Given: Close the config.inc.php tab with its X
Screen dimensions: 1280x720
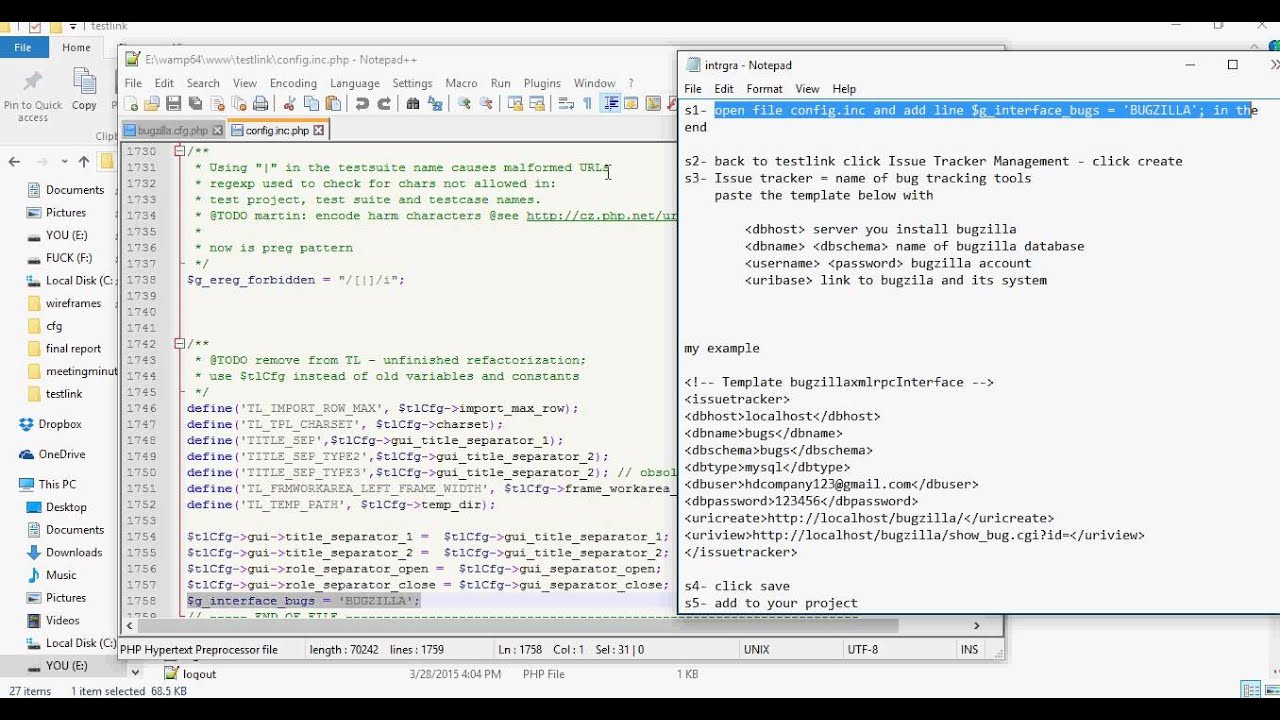Looking at the screenshot, I should click(x=319, y=130).
